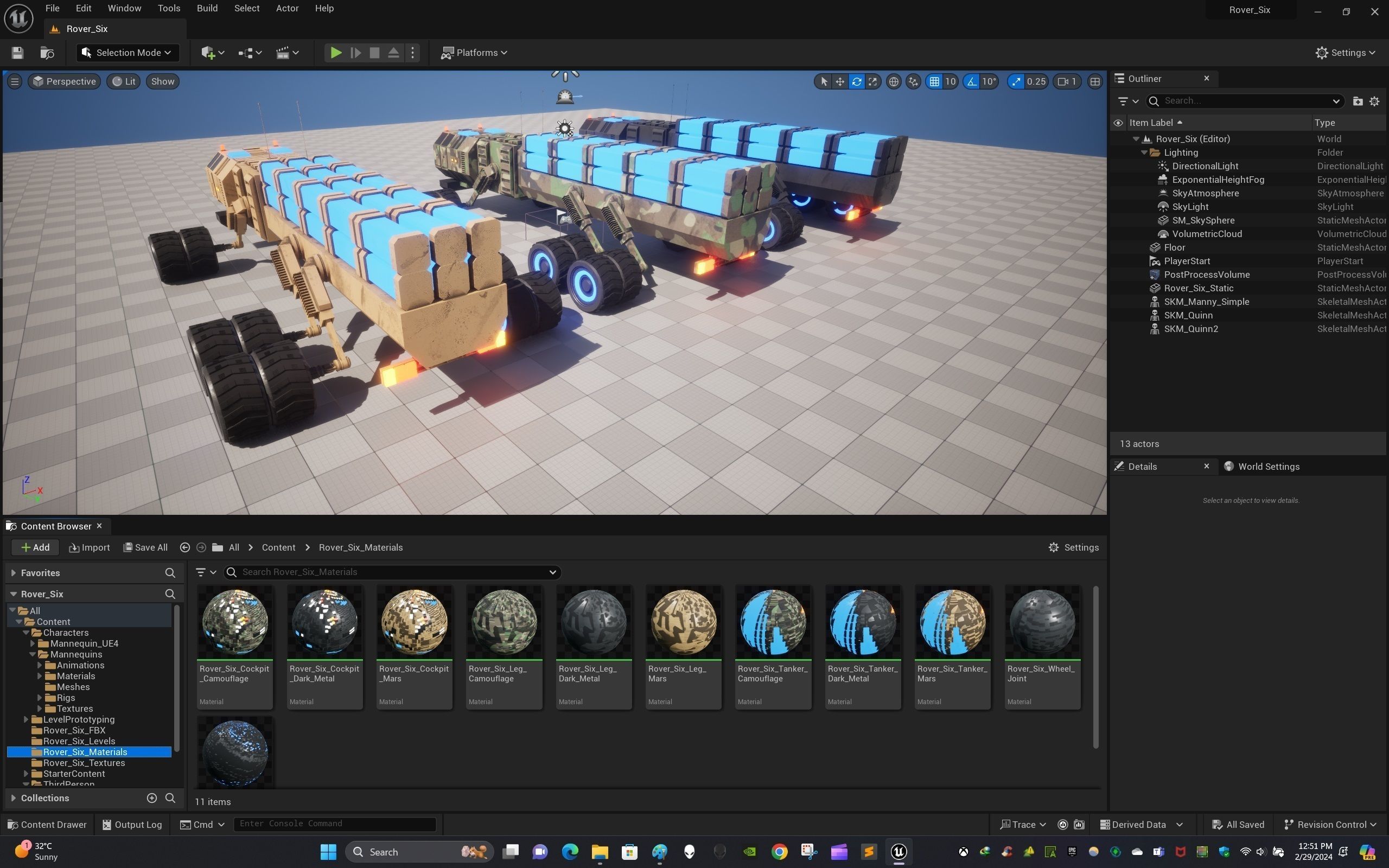The width and height of the screenshot is (1389, 868).
Task: Open the cinematics clapperboard dropdown
Action: coord(287,53)
